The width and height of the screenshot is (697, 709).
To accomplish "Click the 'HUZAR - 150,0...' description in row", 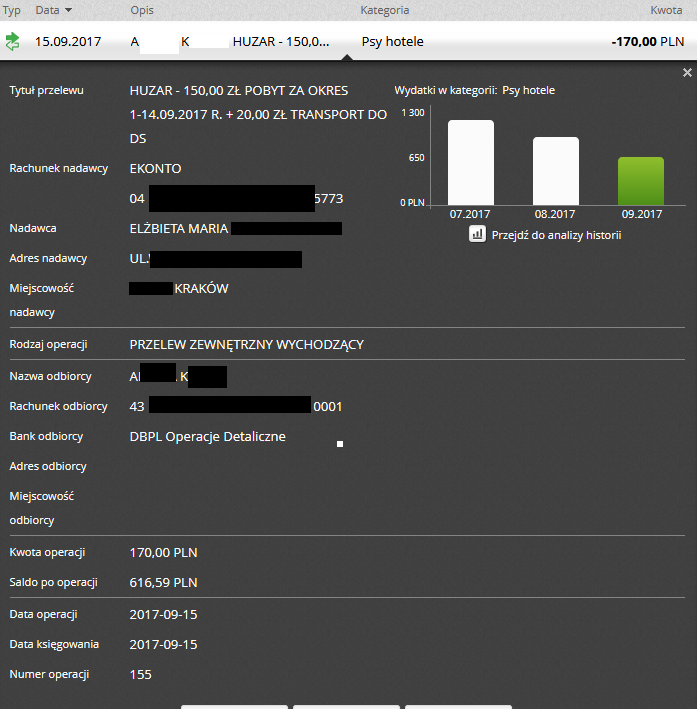I will tap(281, 42).
